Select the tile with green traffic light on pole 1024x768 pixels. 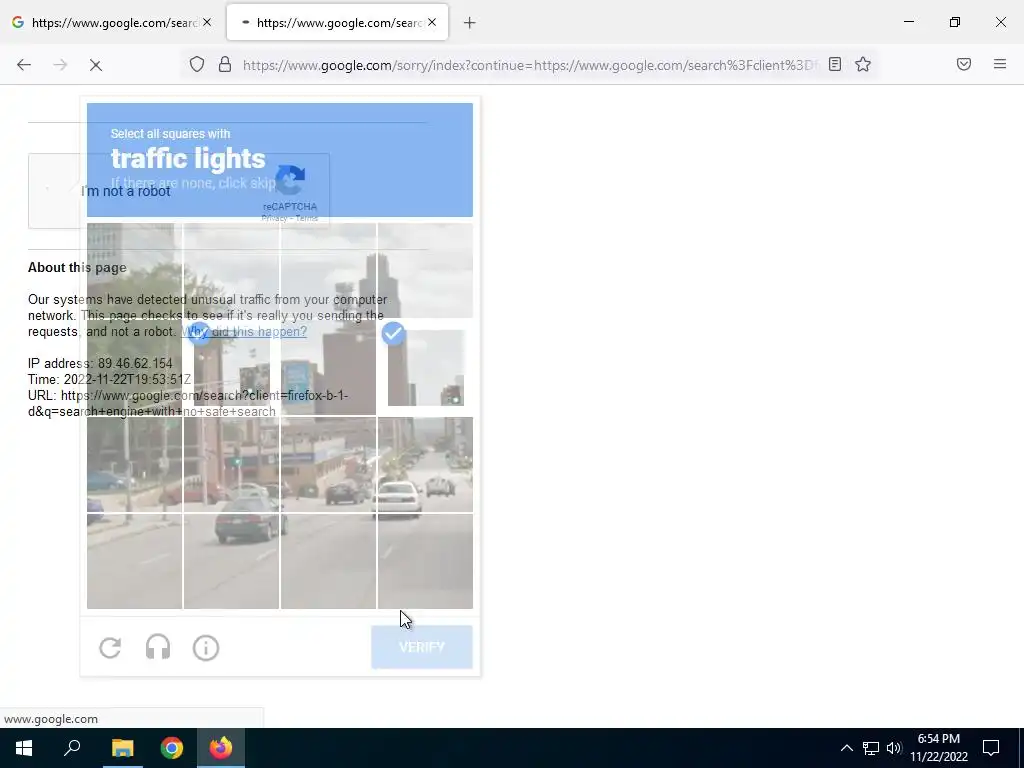click(232, 464)
